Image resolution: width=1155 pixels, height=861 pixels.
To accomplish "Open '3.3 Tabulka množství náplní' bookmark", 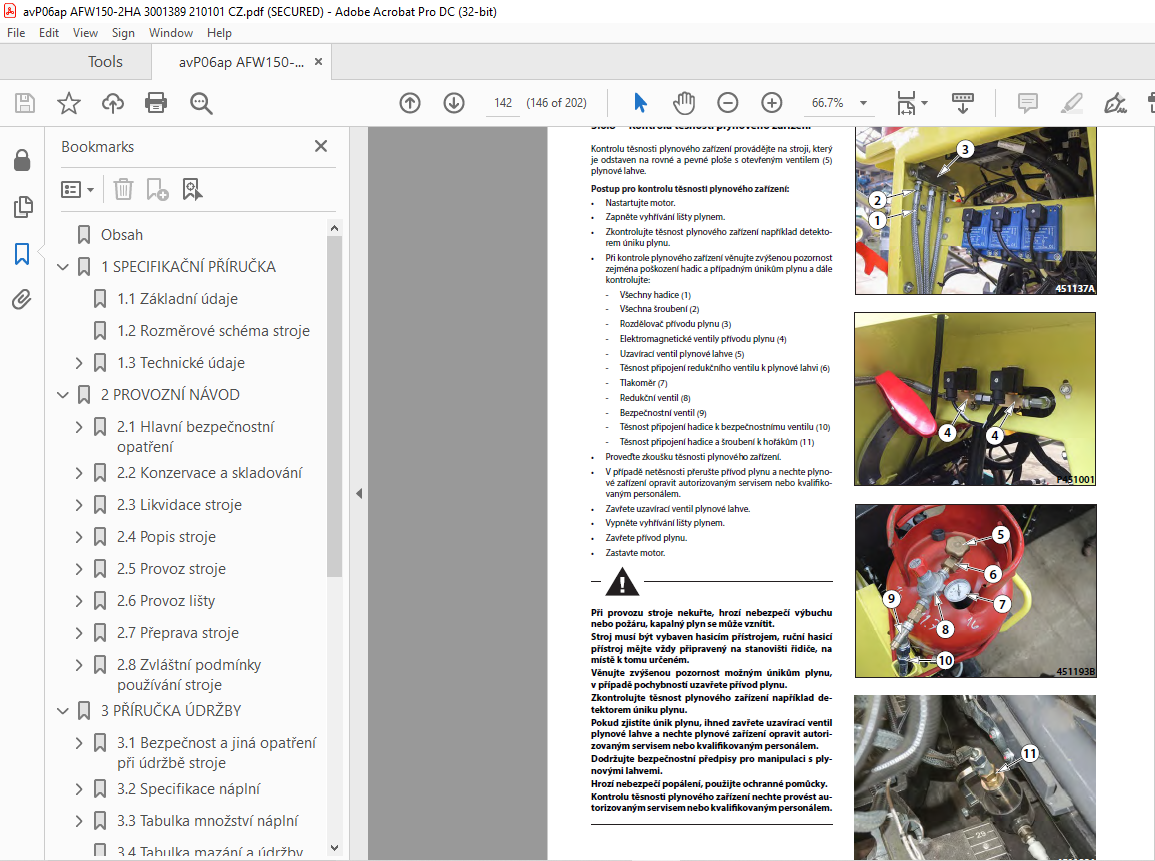I will pyautogui.click(x=208, y=821).
